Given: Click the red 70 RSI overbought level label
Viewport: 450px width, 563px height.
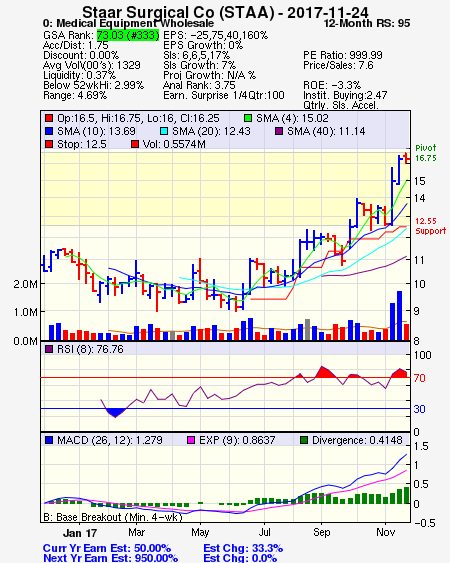Looking at the screenshot, I should tap(419, 378).
